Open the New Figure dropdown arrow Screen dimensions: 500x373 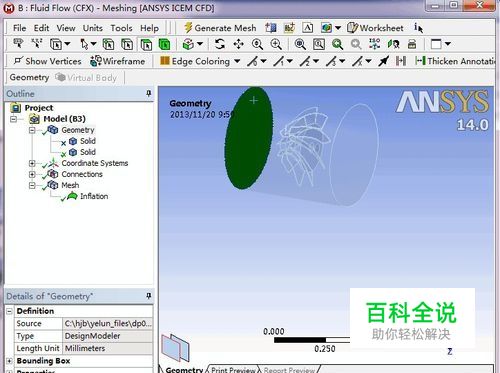pos(338,28)
